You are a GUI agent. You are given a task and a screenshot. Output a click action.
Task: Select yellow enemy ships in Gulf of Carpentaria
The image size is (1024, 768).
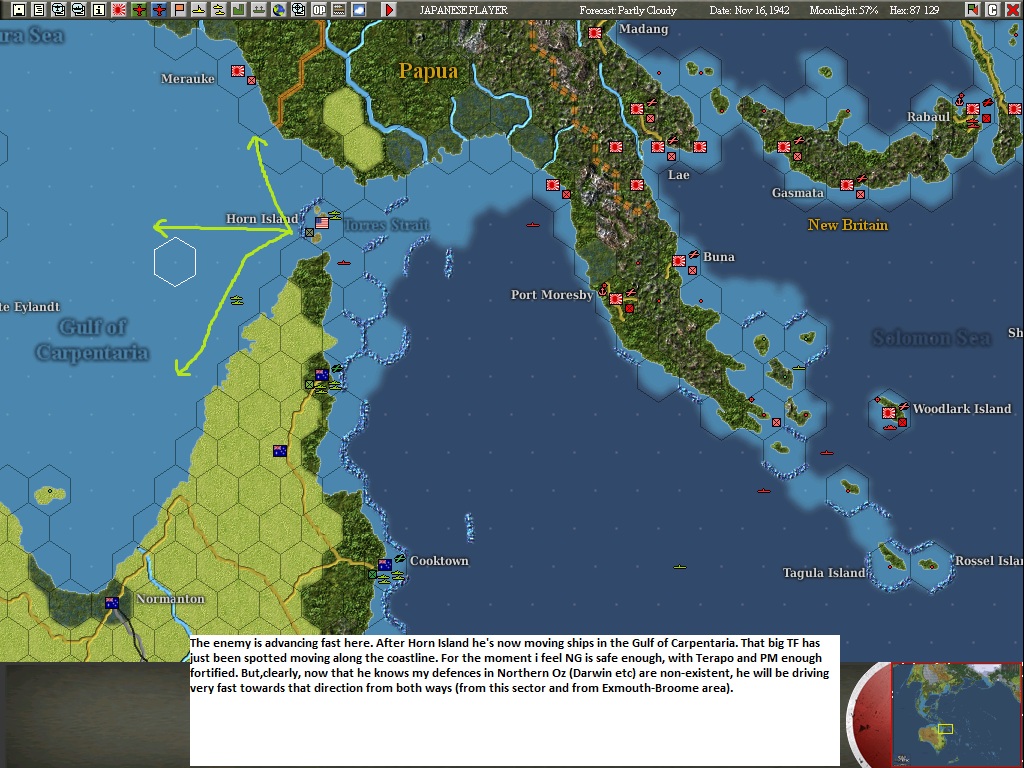tap(237, 300)
